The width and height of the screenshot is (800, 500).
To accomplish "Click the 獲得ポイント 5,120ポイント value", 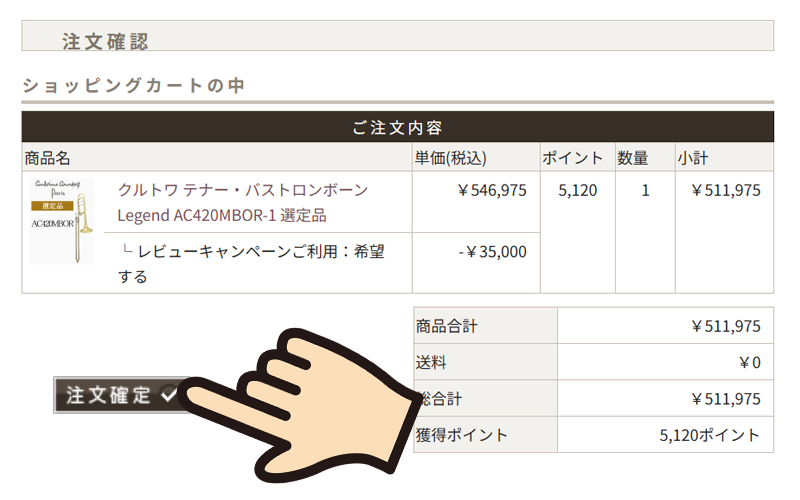I will pos(709,435).
